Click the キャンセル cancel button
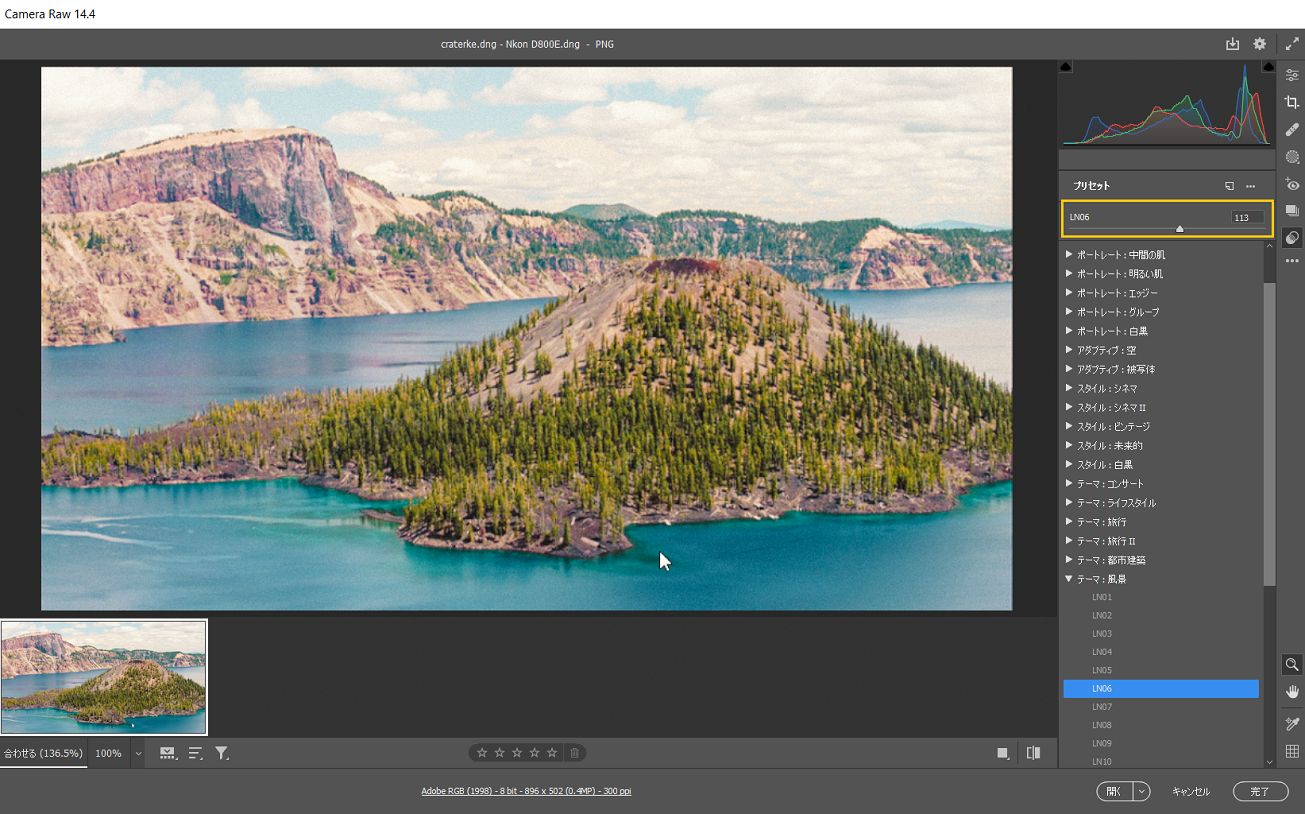Screen dimensions: 1305x814 coord(1191,791)
